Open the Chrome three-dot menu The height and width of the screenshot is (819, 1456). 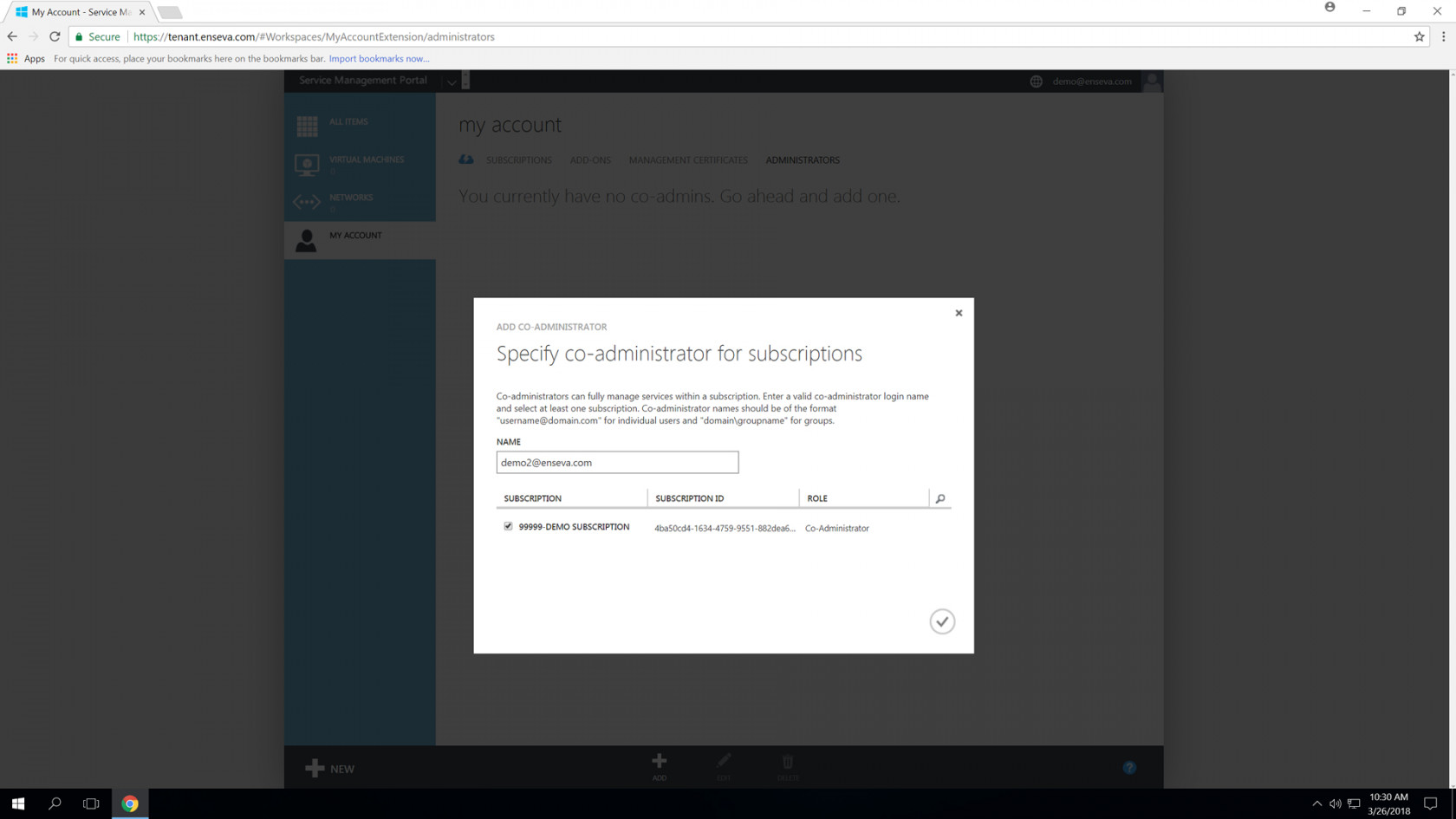1443,36
